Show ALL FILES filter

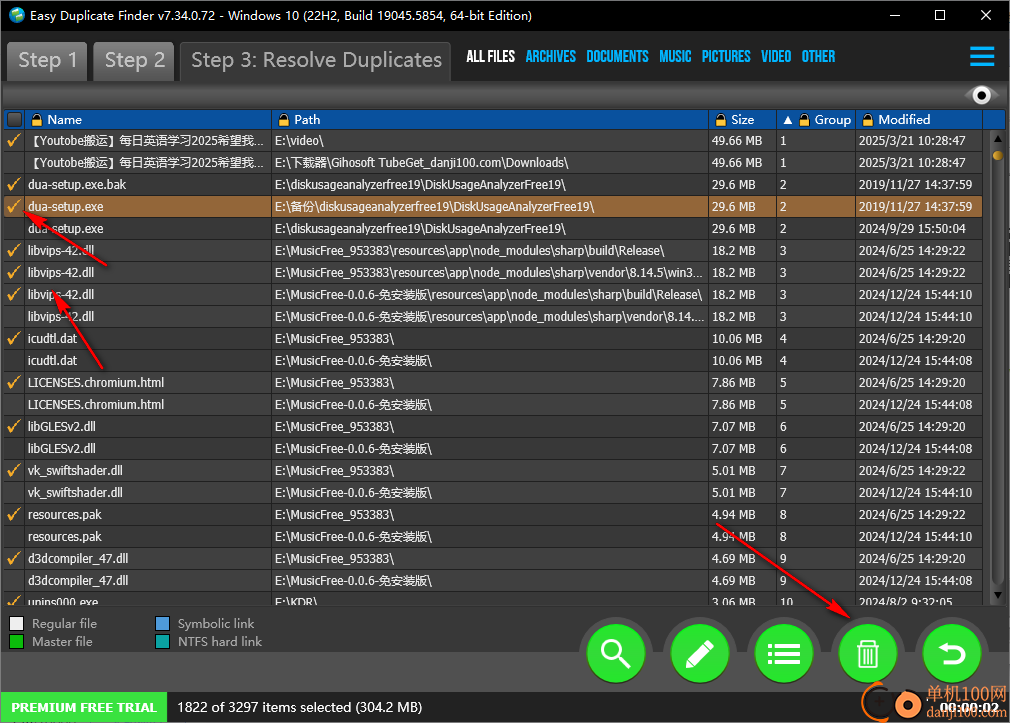[490, 57]
